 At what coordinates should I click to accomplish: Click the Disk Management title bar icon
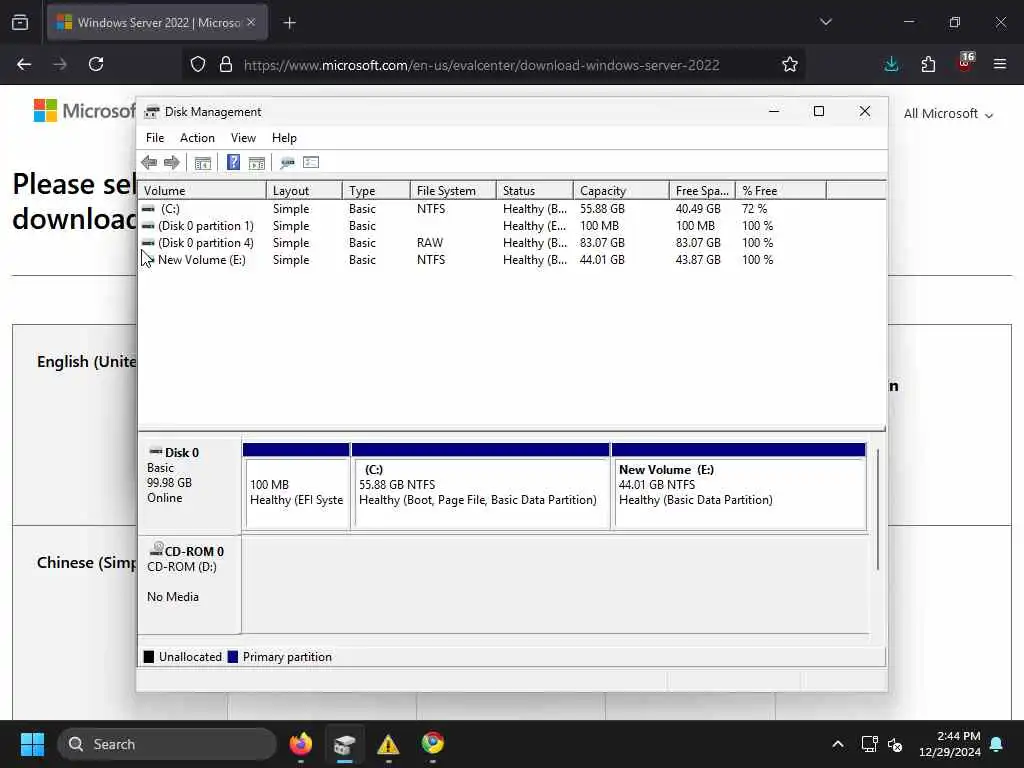coord(152,112)
